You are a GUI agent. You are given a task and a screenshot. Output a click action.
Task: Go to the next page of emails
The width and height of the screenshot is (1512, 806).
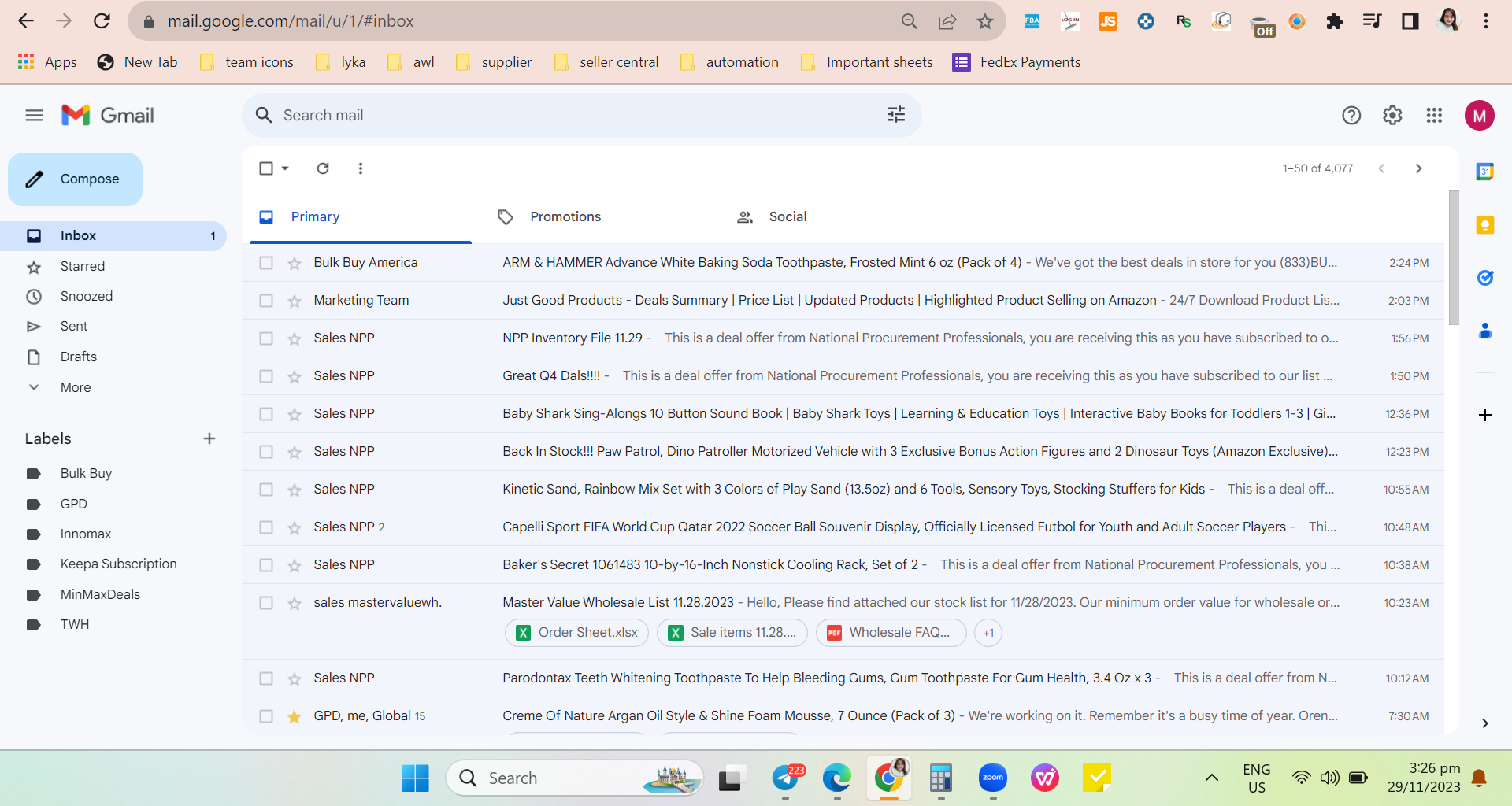click(1419, 168)
